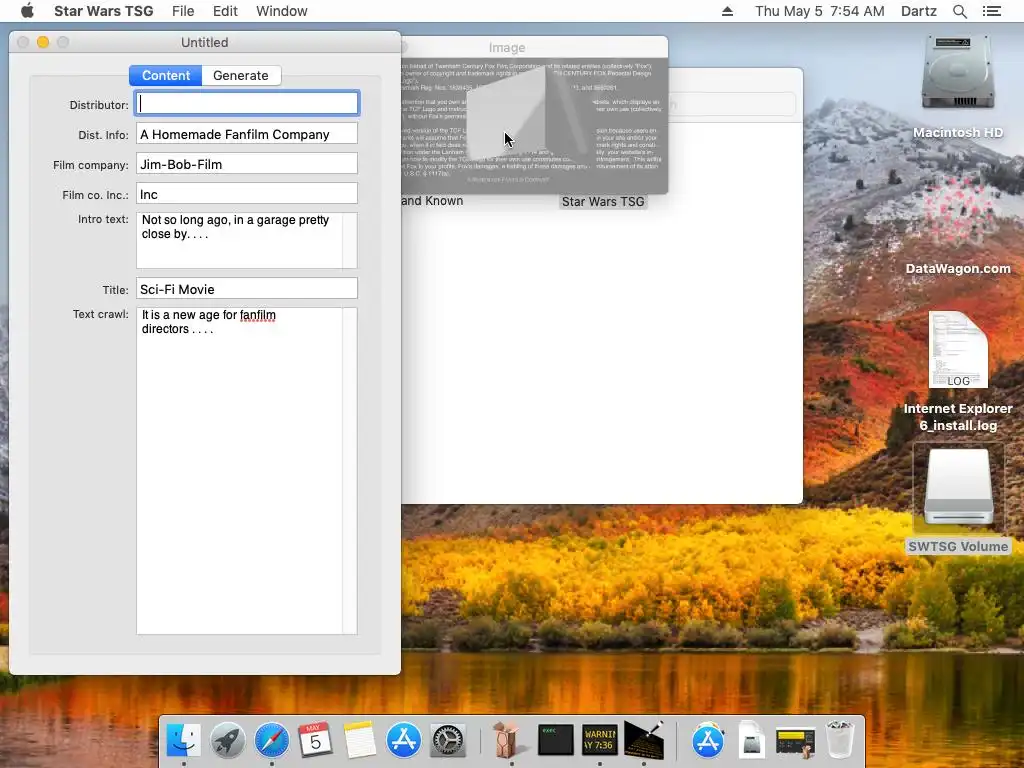Open the File menu
This screenshot has height=768, width=1024.
(x=183, y=11)
